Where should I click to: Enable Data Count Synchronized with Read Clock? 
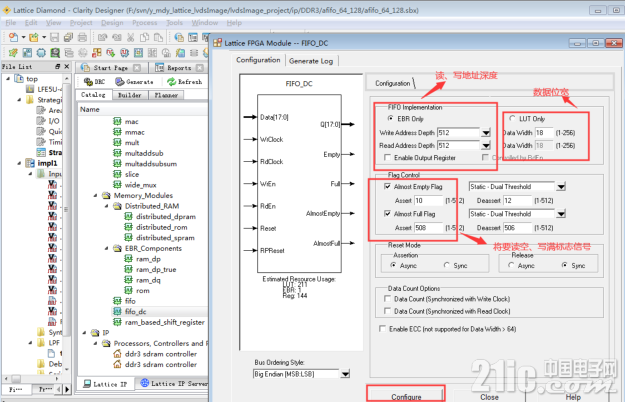click(387, 311)
